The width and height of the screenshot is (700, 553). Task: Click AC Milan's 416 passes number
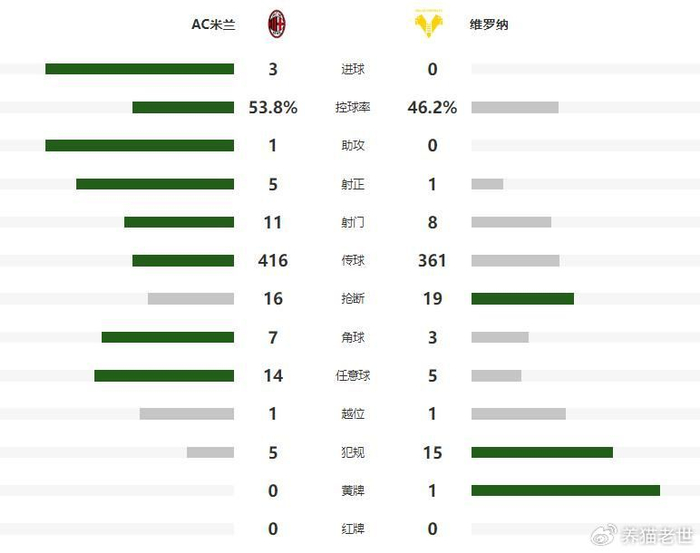[273, 261]
